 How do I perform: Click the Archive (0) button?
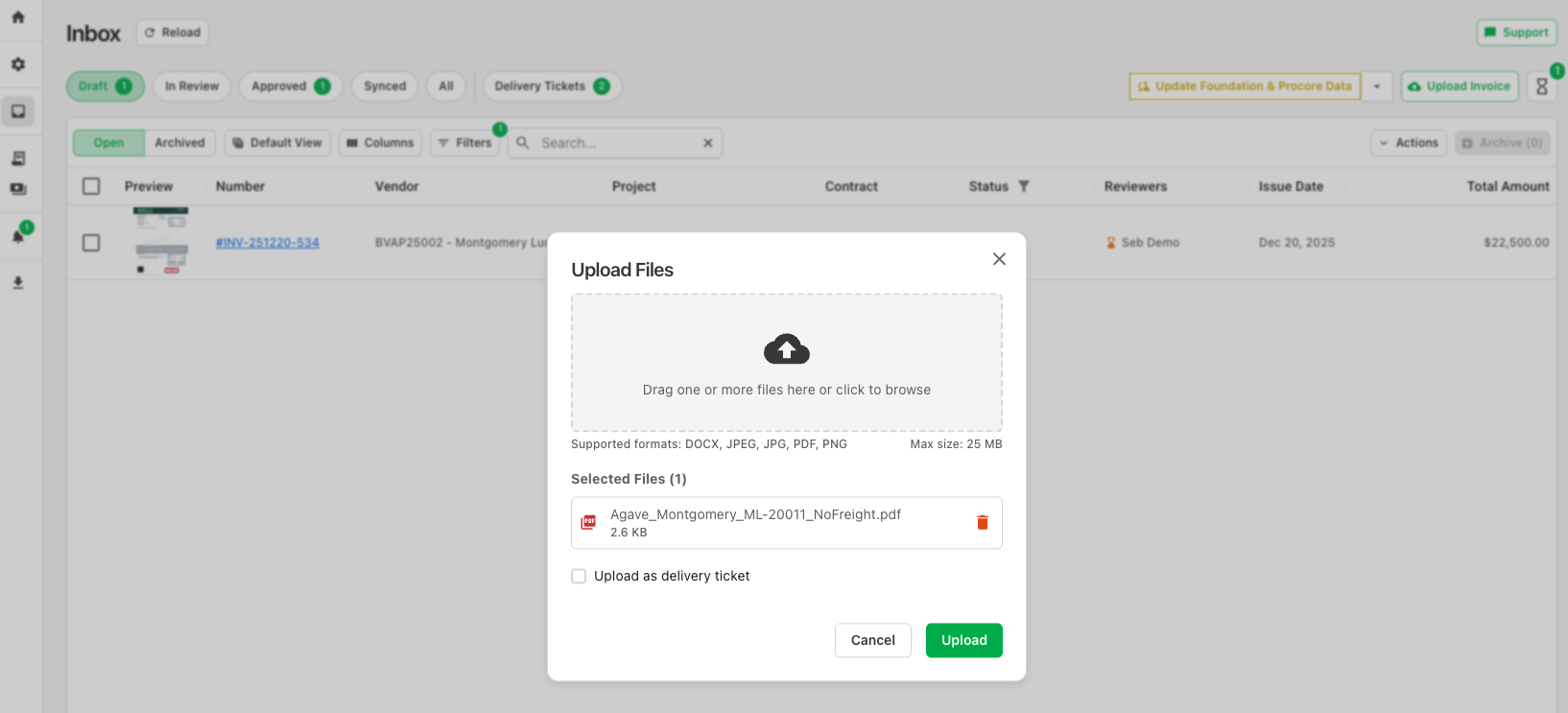pyautogui.click(x=1503, y=143)
